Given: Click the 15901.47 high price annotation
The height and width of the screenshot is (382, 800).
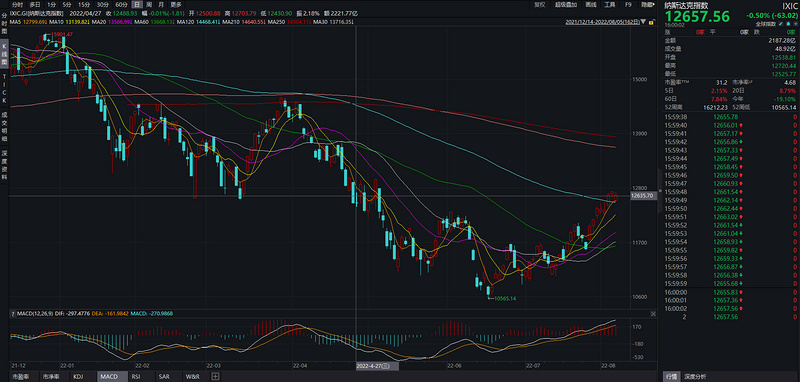Looking at the screenshot, I should point(62,34).
